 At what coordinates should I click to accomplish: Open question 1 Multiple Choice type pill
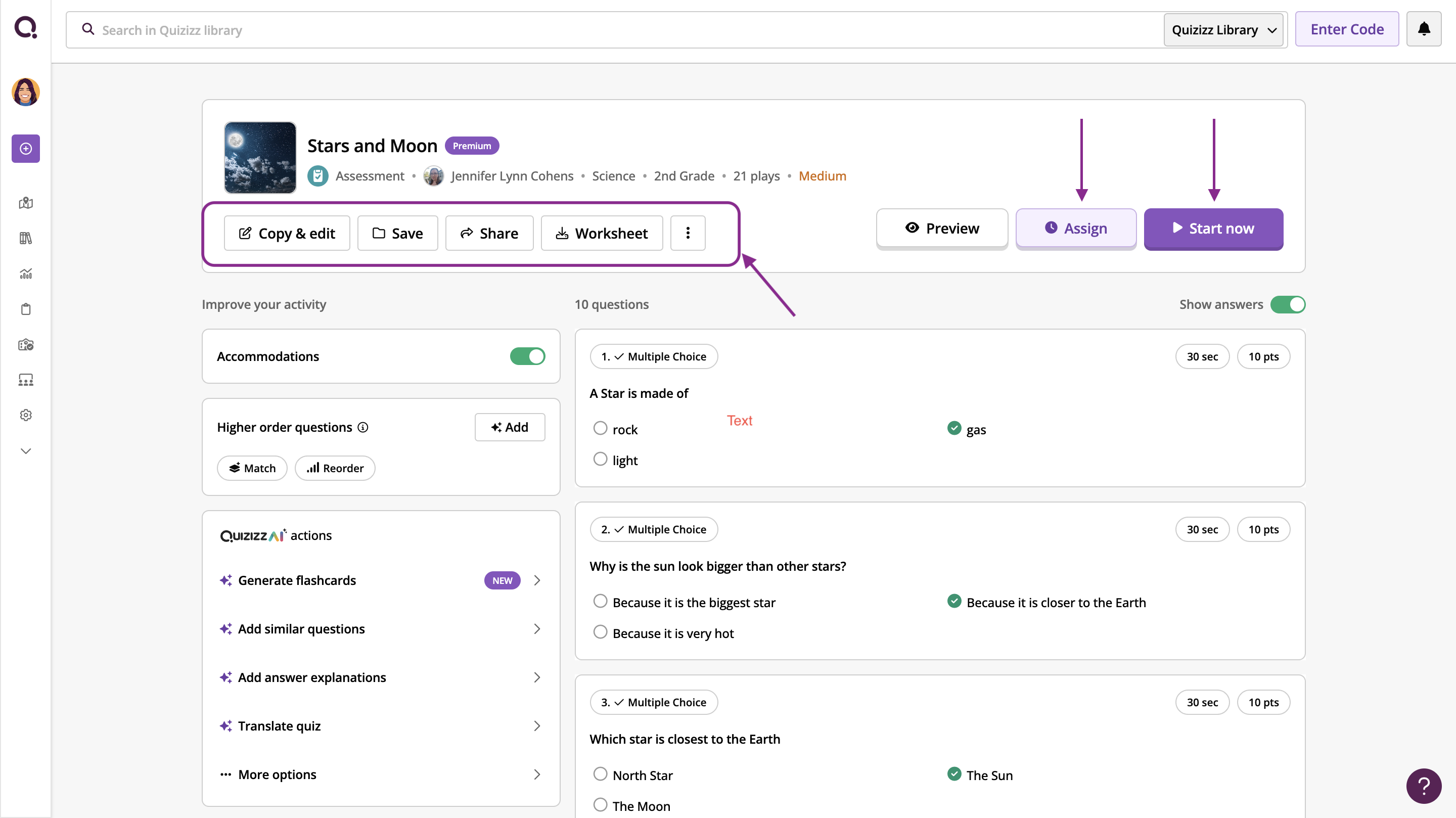tap(654, 356)
